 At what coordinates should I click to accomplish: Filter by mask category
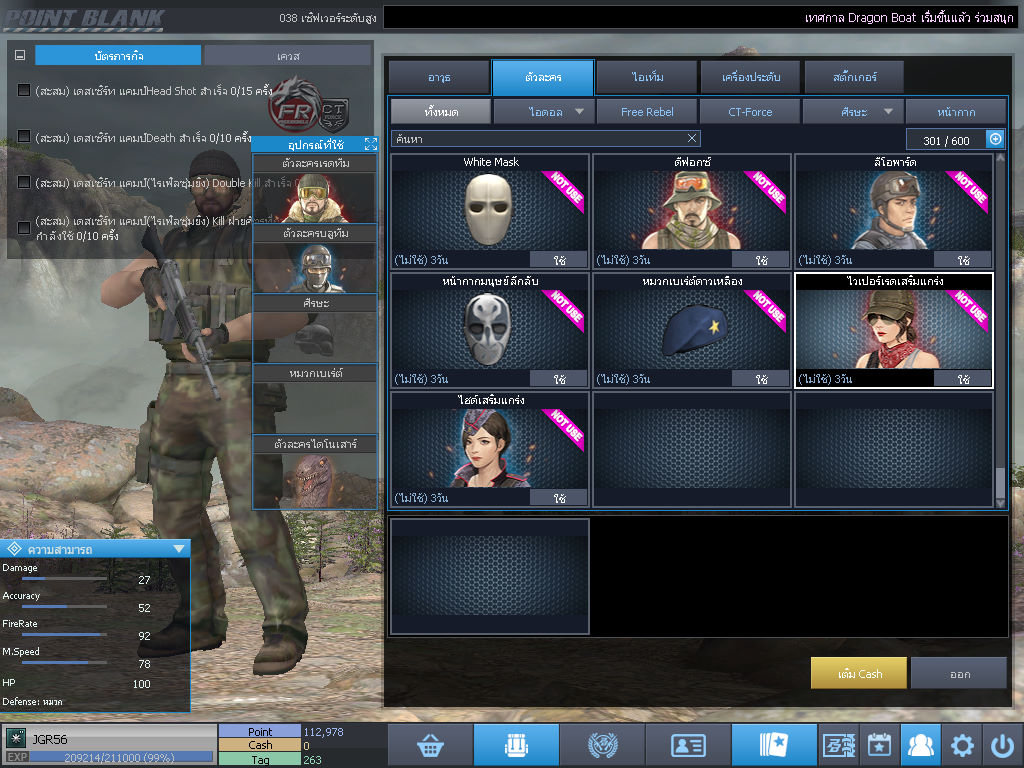[x=956, y=112]
